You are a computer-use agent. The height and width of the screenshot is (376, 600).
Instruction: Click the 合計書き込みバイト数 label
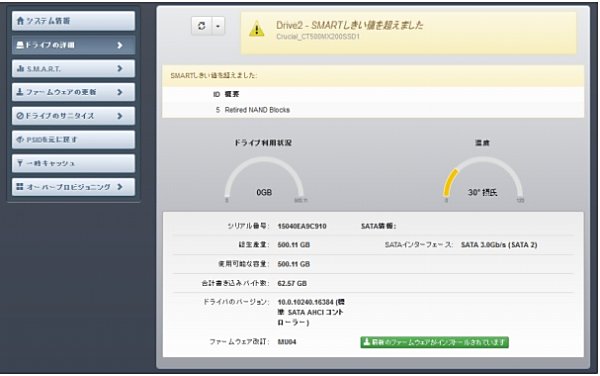[x=236, y=283]
